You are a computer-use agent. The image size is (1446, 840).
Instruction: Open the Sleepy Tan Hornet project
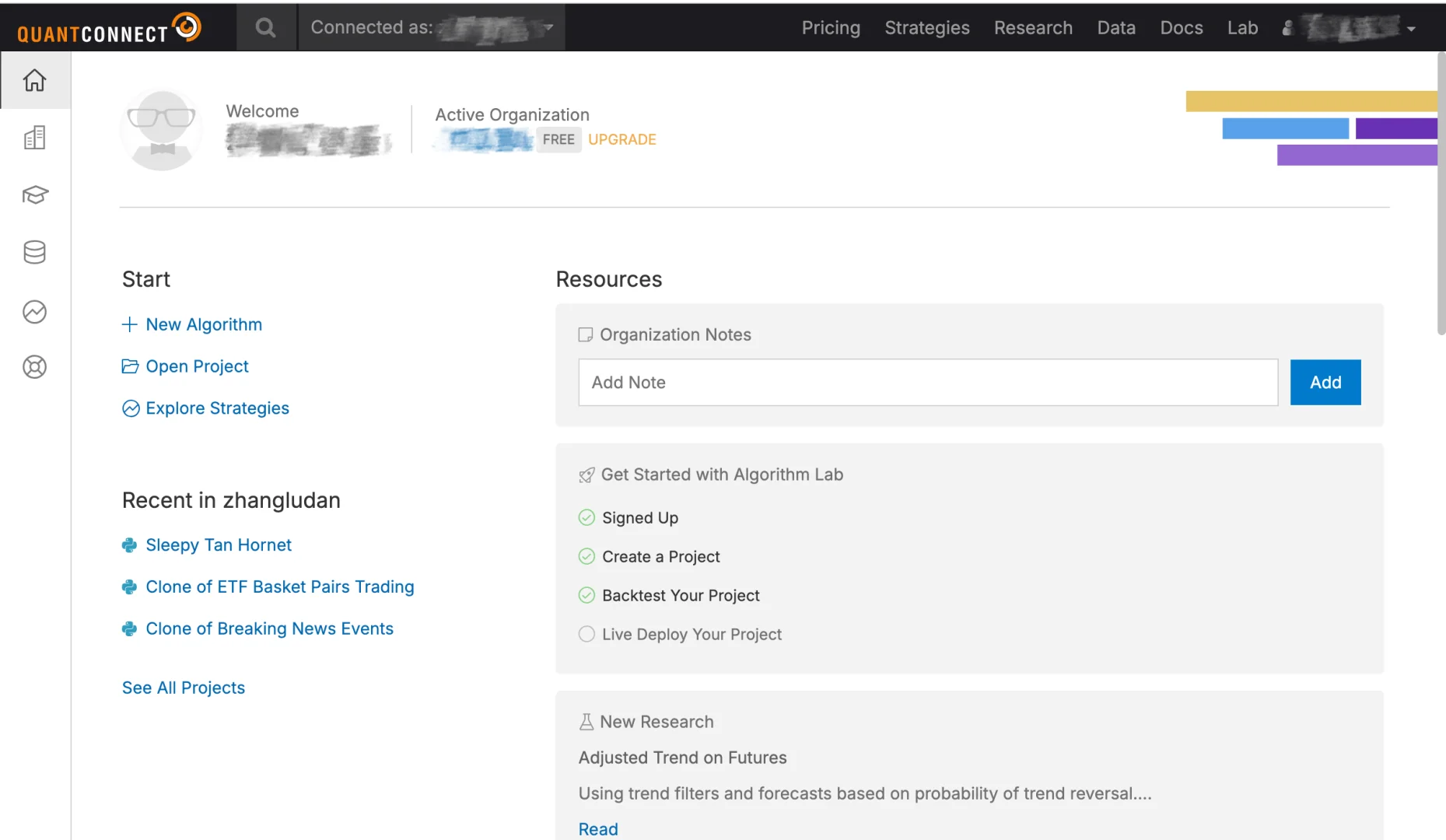click(x=219, y=545)
